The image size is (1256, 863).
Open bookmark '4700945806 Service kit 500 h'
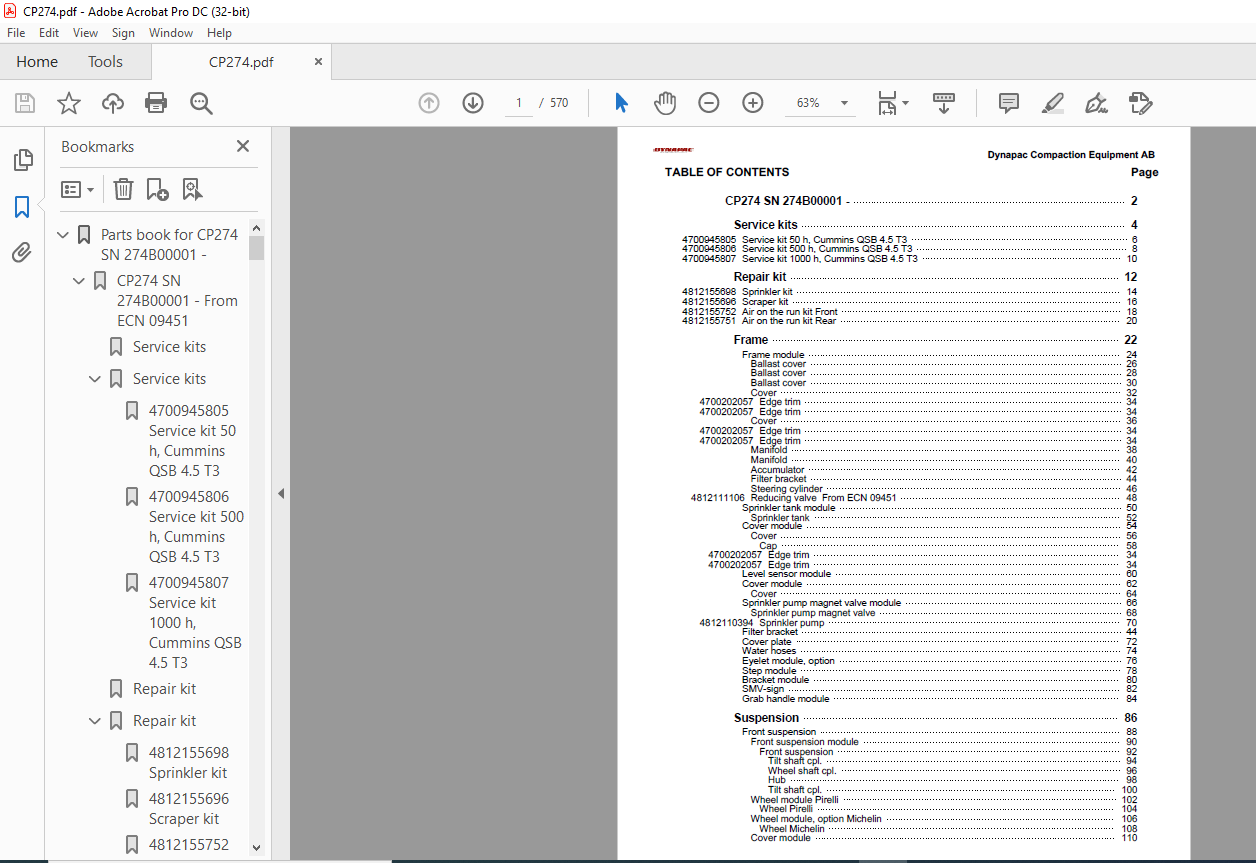[196, 527]
